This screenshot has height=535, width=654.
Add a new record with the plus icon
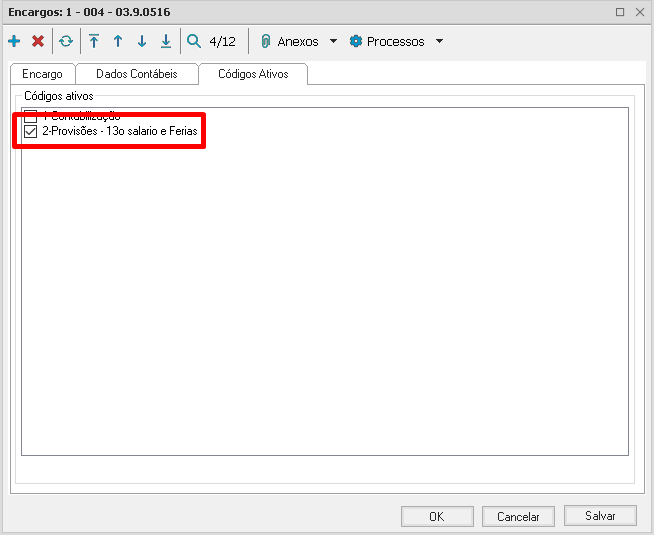point(14,41)
